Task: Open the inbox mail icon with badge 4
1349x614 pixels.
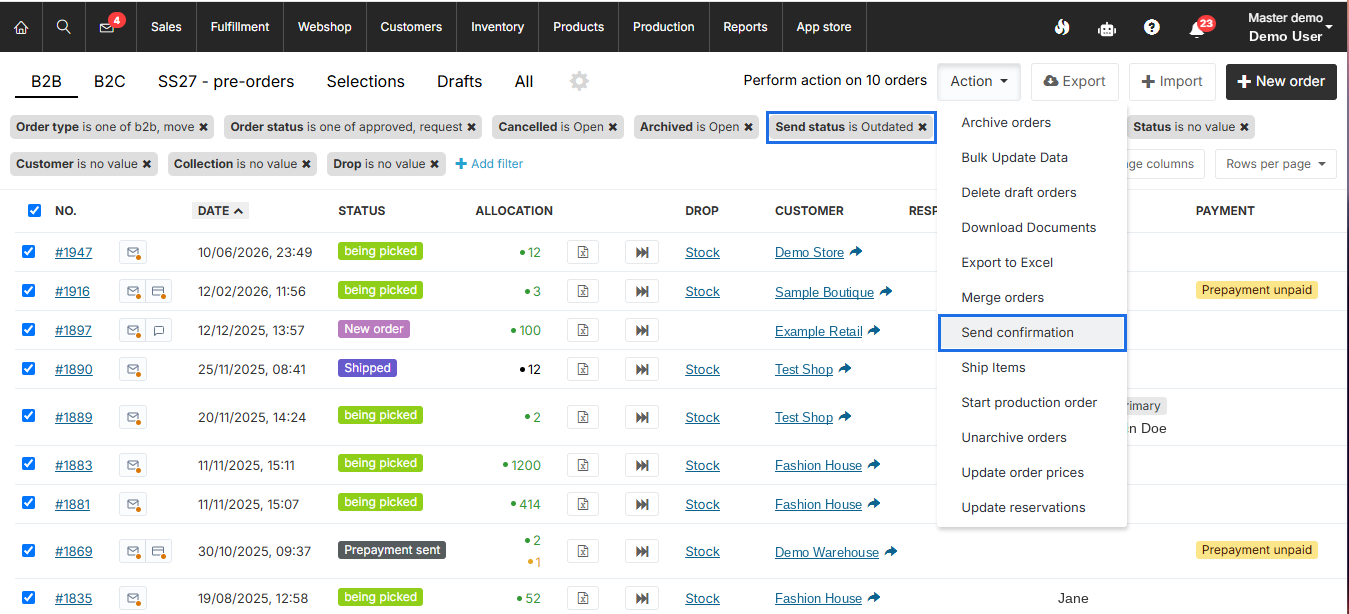Action: [107, 27]
